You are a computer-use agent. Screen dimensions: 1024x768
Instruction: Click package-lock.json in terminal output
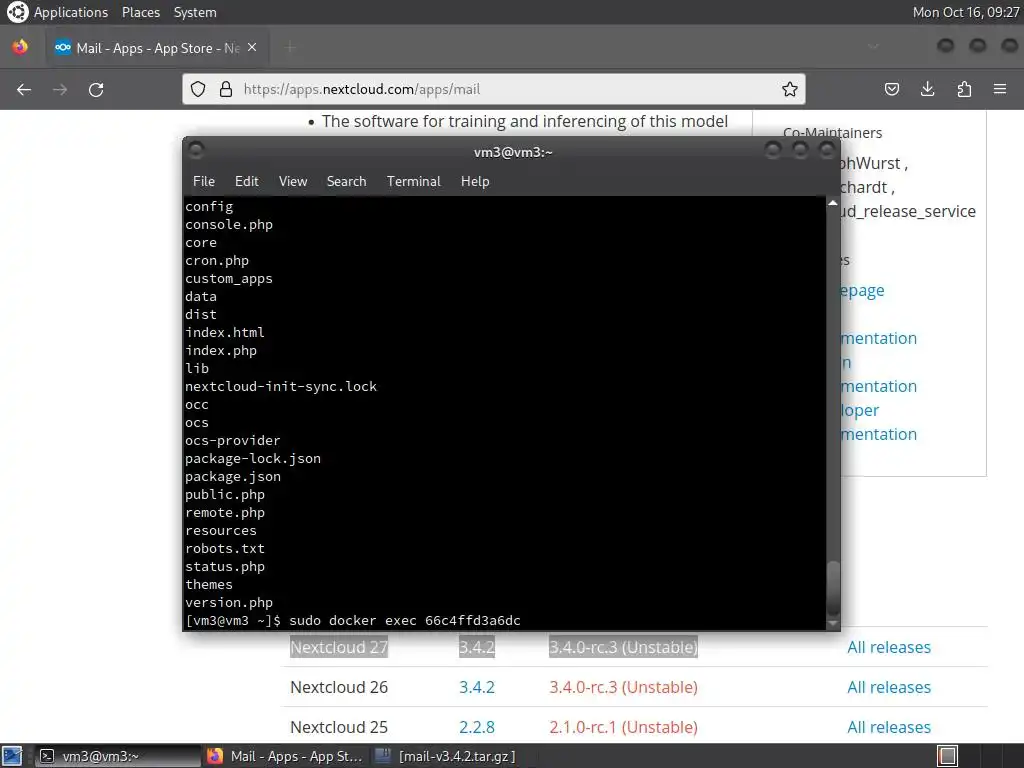[x=253, y=458]
